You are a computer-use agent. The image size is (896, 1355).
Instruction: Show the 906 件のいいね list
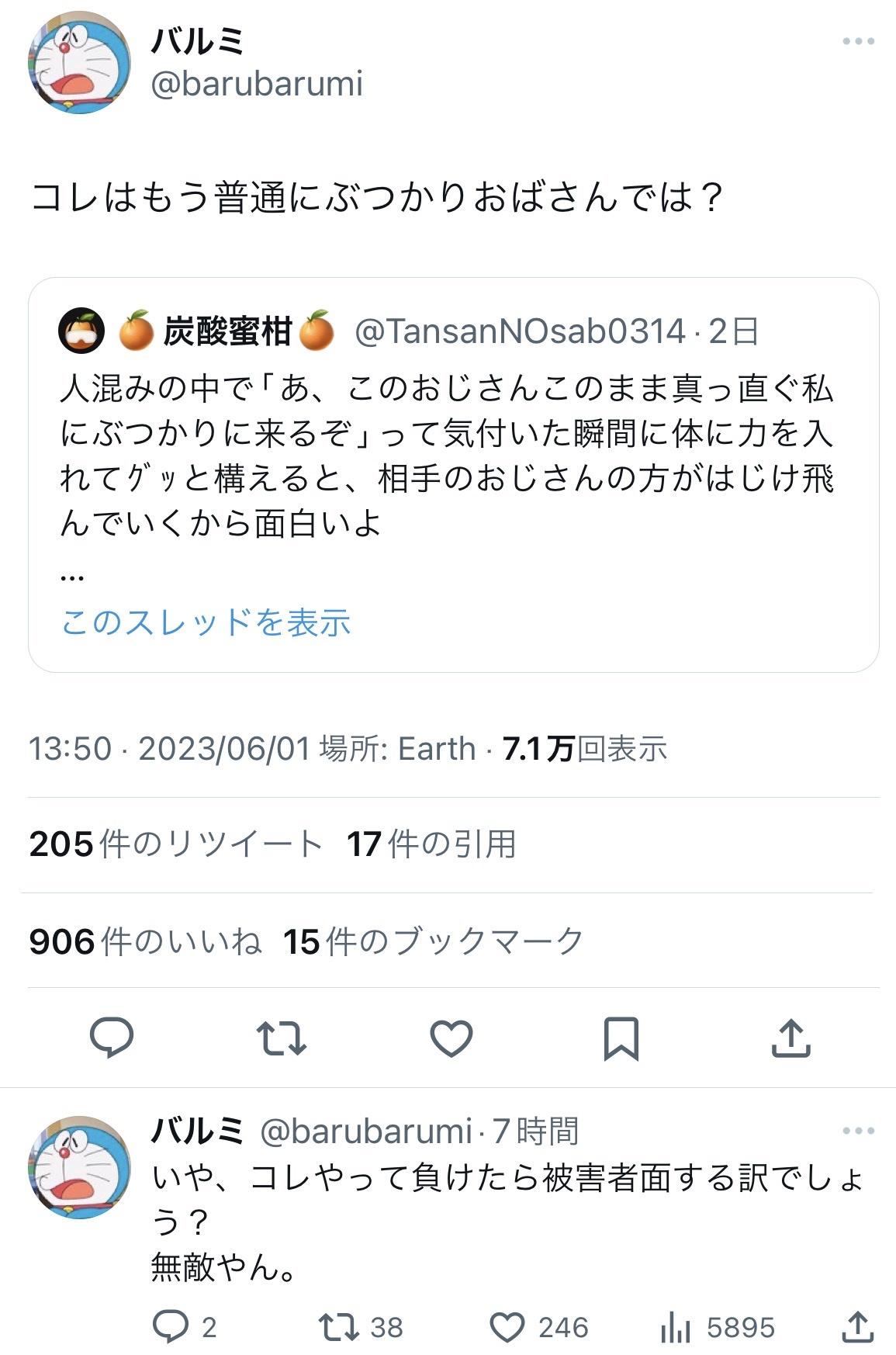click(145, 941)
